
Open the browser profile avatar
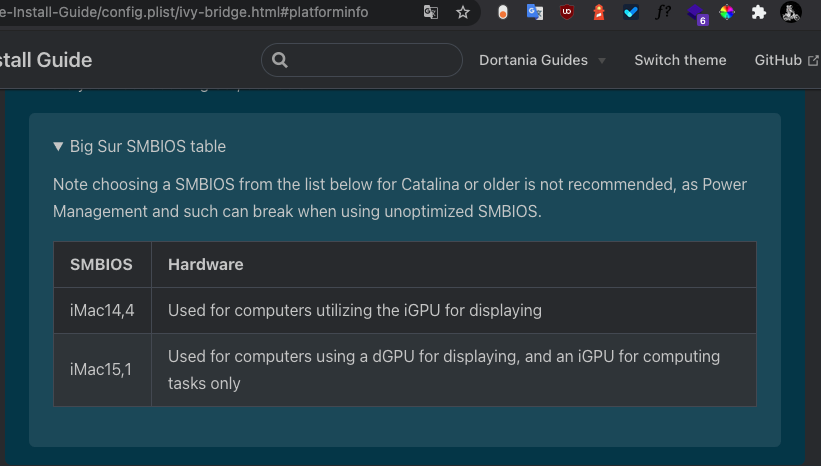[791, 13]
